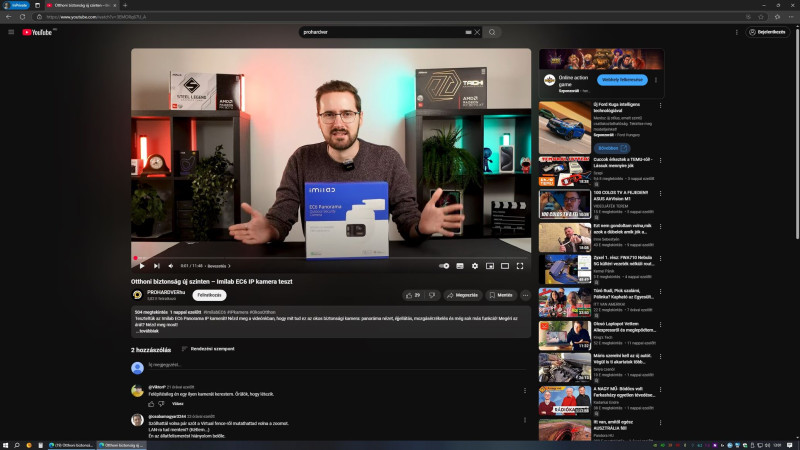Add page to favorites with star icon

(761, 17)
